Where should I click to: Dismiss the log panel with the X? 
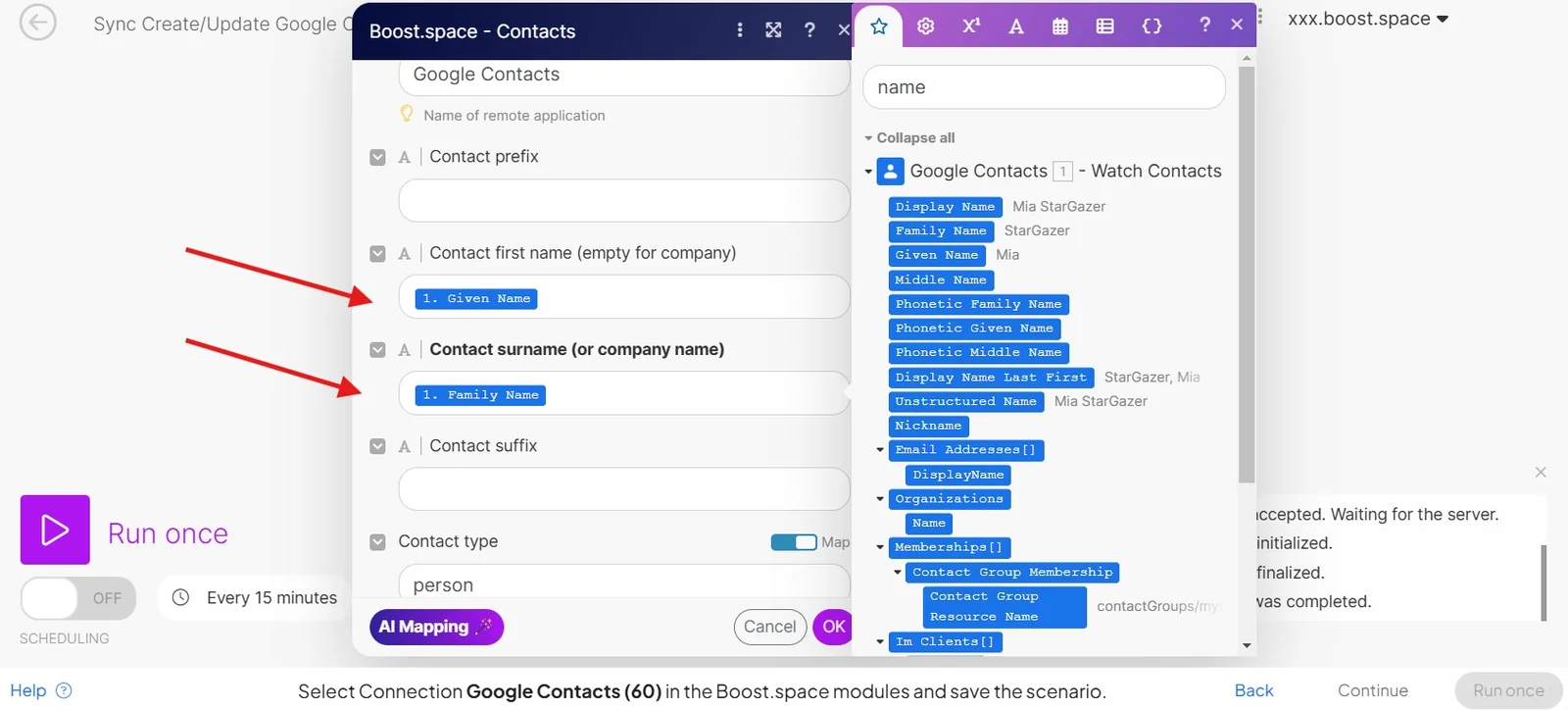coord(1541,473)
